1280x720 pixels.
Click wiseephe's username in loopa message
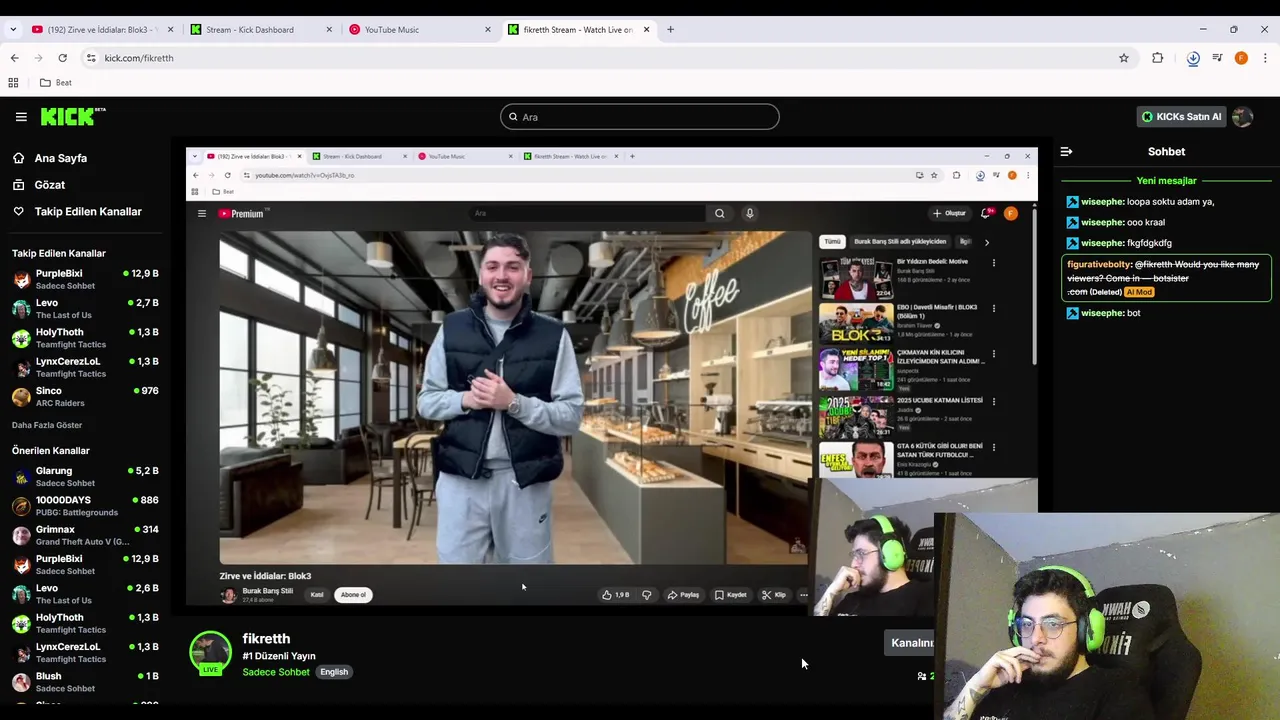tap(1102, 202)
